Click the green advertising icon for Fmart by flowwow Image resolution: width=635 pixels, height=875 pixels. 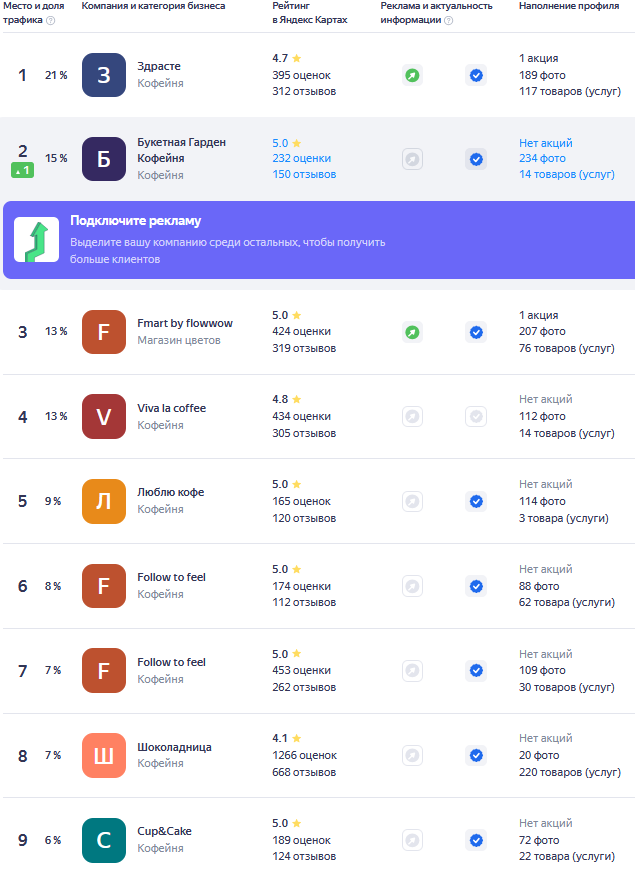coord(412,333)
